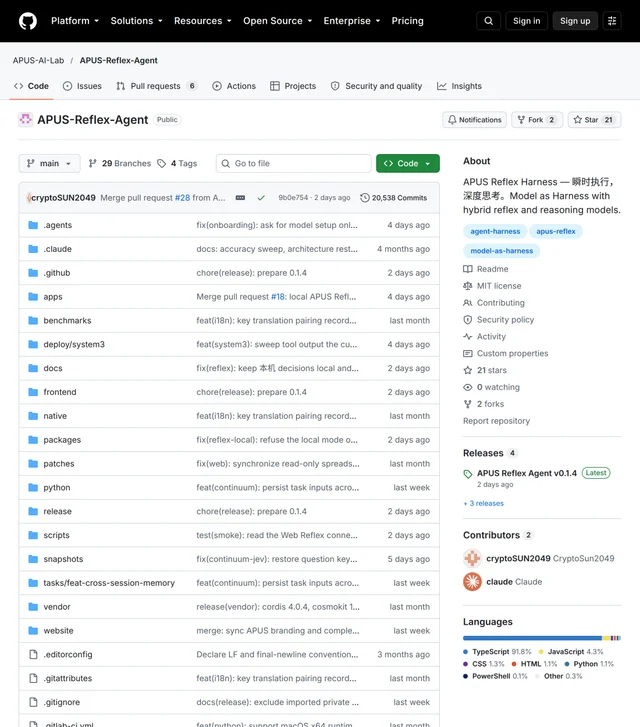Open the 'Report repository' link

click(x=496, y=421)
